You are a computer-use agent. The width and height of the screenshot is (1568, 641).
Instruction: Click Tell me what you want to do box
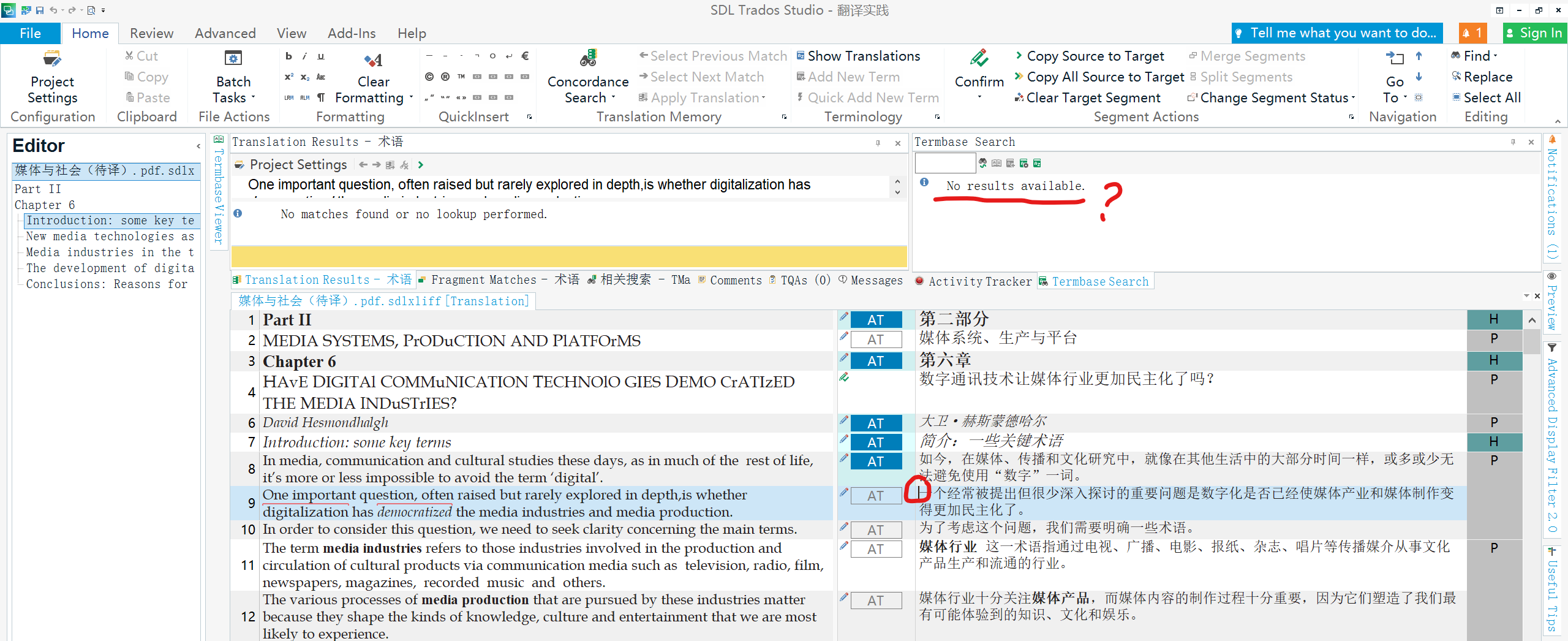(x=1336, y=33)
